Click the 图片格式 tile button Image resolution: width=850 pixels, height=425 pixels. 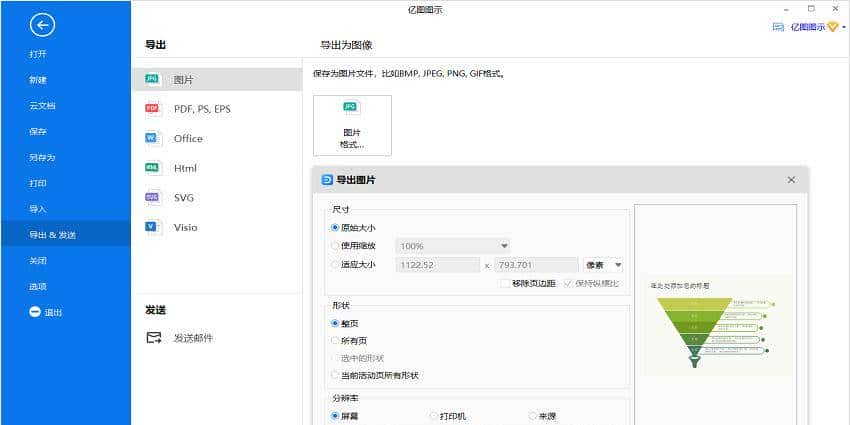point(352,125)
